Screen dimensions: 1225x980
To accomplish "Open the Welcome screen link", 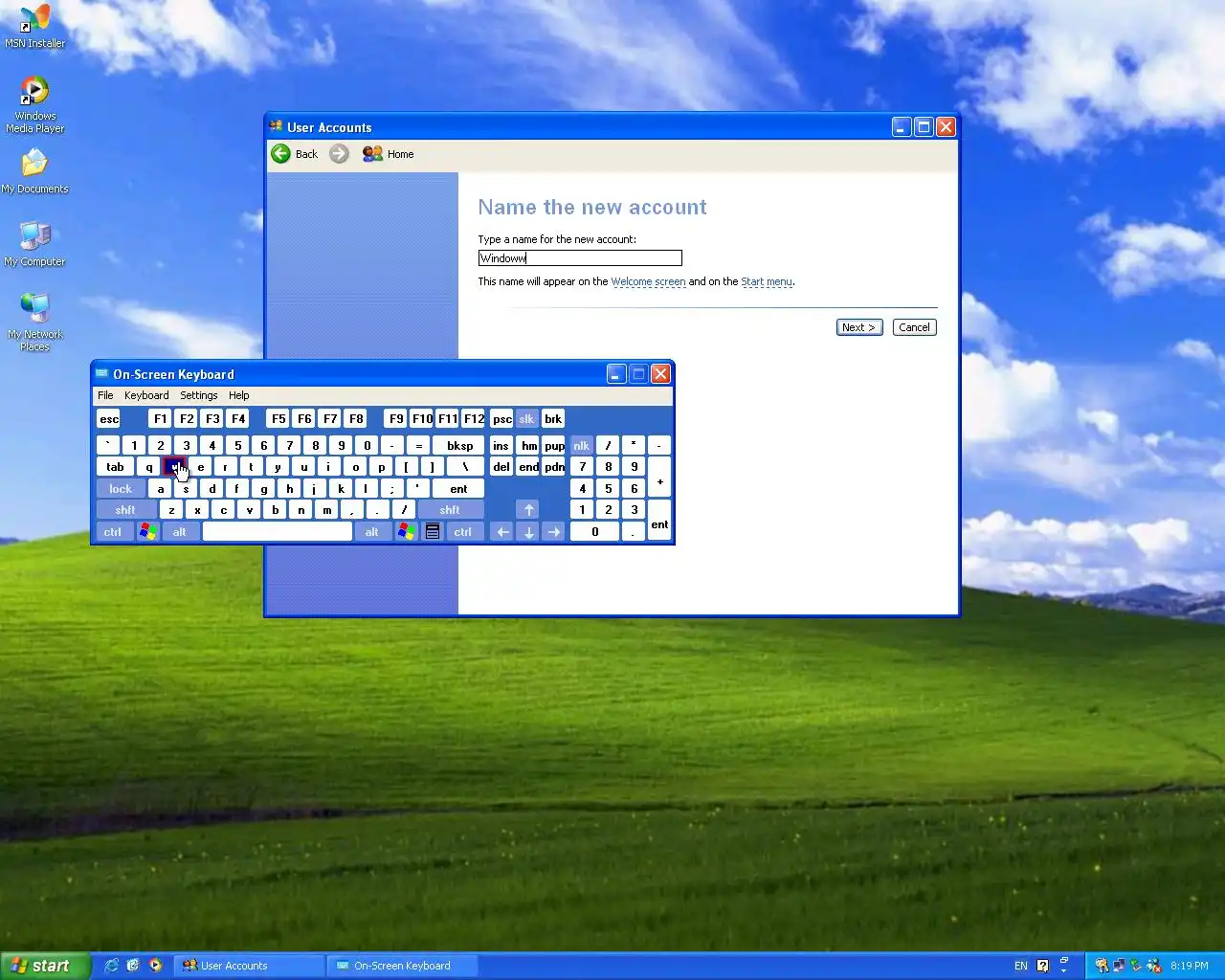I will [648, 281].
